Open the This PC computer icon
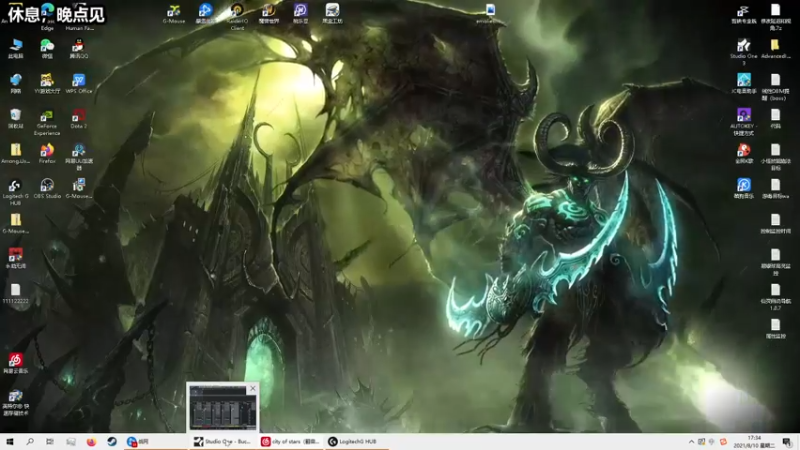 pyautogui.click(x=15, y=48)
